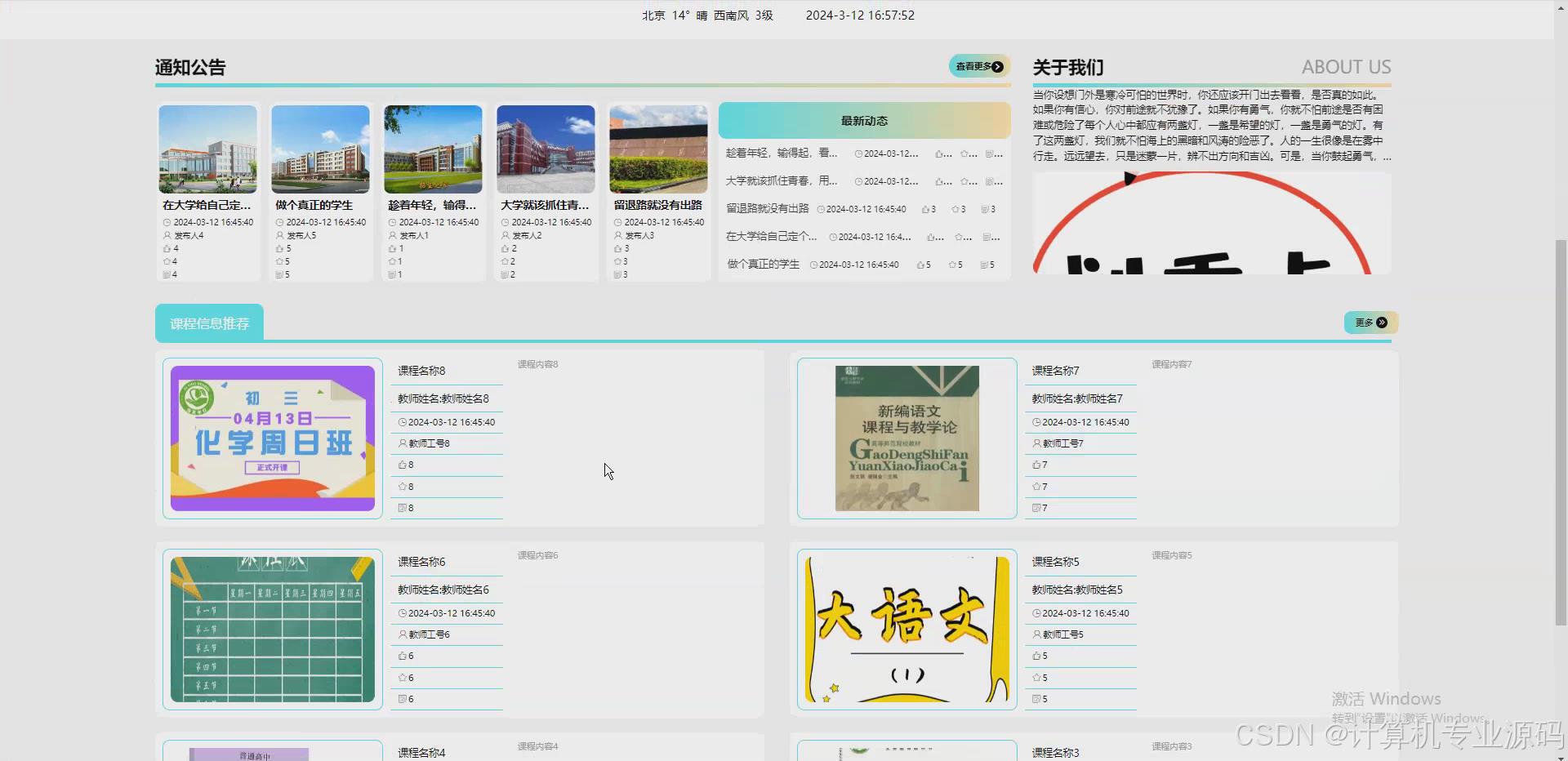Click the 最新动态 panel header

[865, 120]
